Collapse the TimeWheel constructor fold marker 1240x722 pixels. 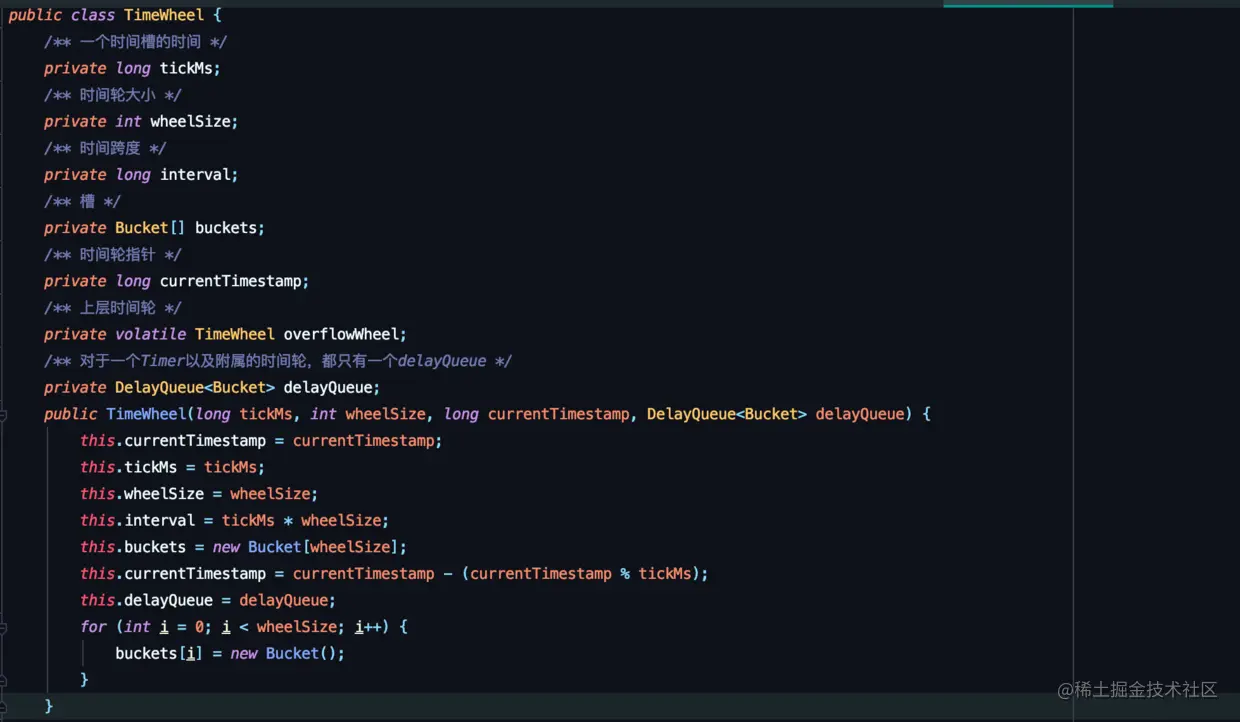[4, 414]
